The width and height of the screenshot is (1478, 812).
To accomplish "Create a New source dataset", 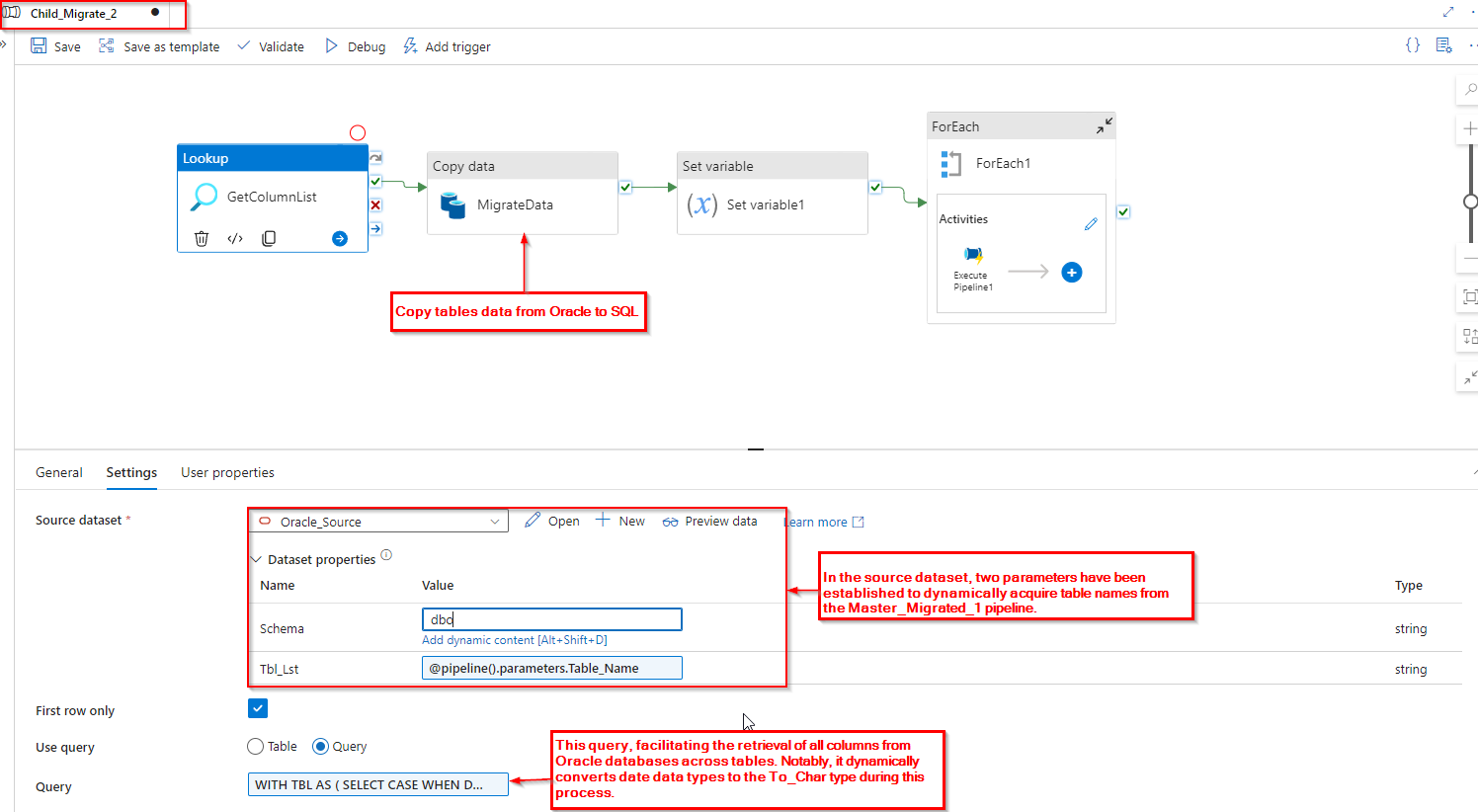I will [x=619, y=521].
